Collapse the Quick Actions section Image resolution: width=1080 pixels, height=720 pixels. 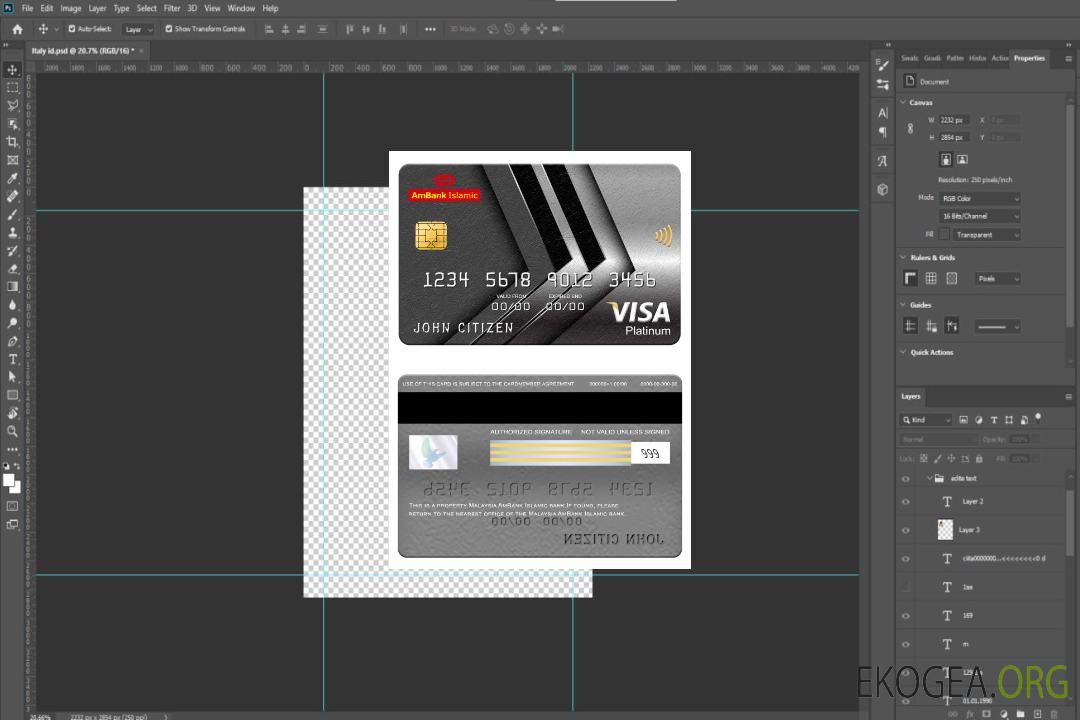[904, 352]
